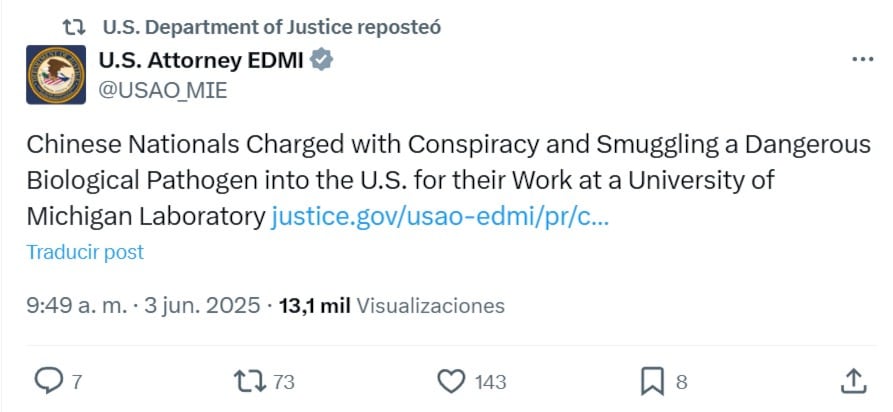
Task: Click the @USAO_MIE handle
Action: [163, 90]
